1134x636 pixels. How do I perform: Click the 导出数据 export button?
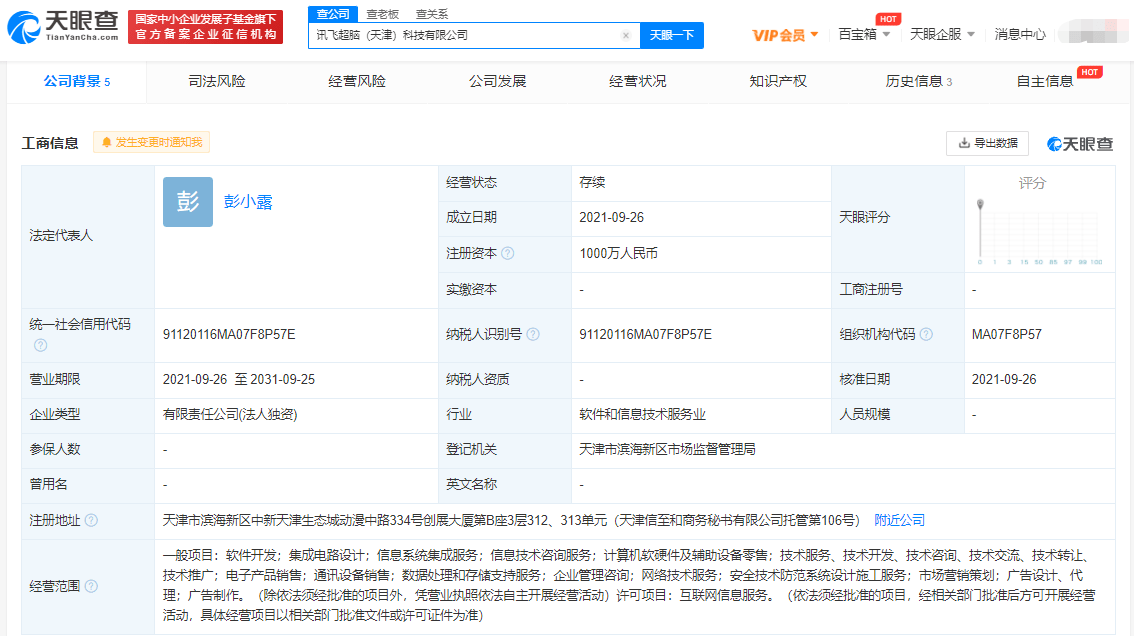click(x=987, y=143)
